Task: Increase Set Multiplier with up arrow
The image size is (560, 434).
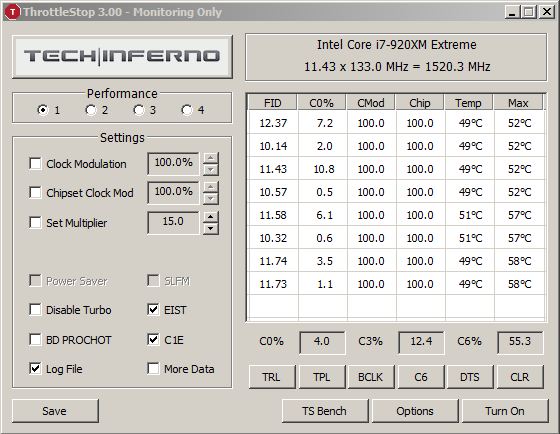Action: click(x=211, y=217)
